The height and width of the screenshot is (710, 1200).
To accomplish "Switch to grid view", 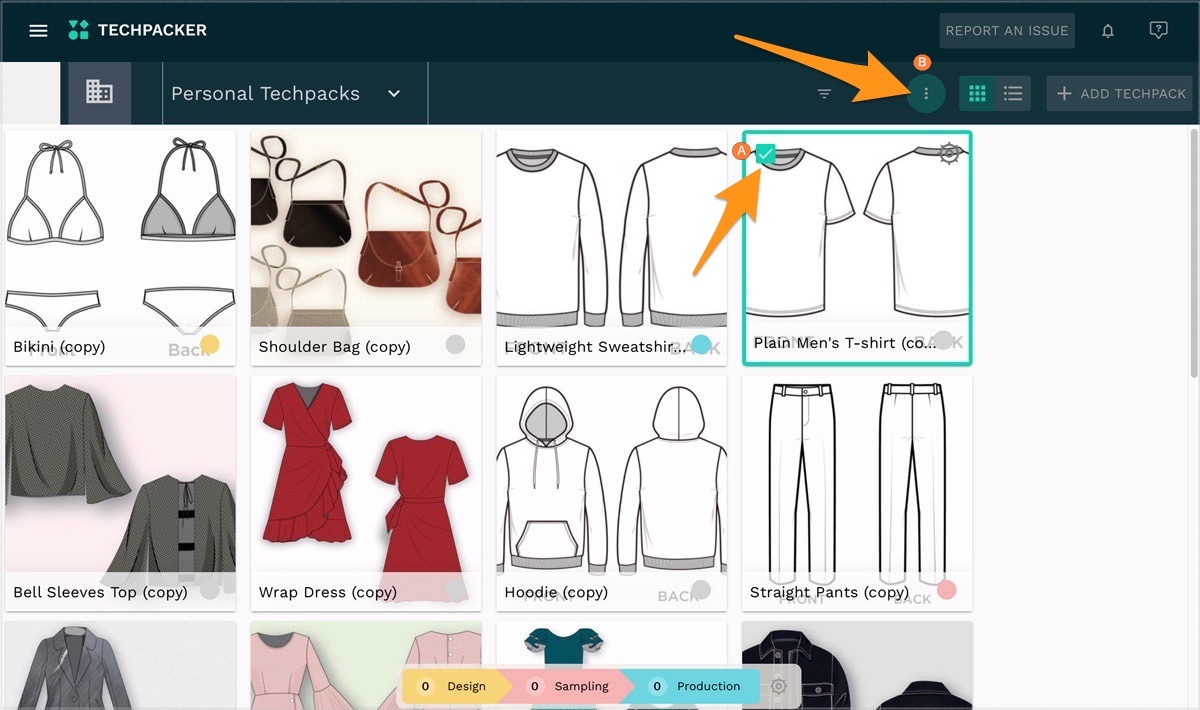I will click(x=978, y=94).
